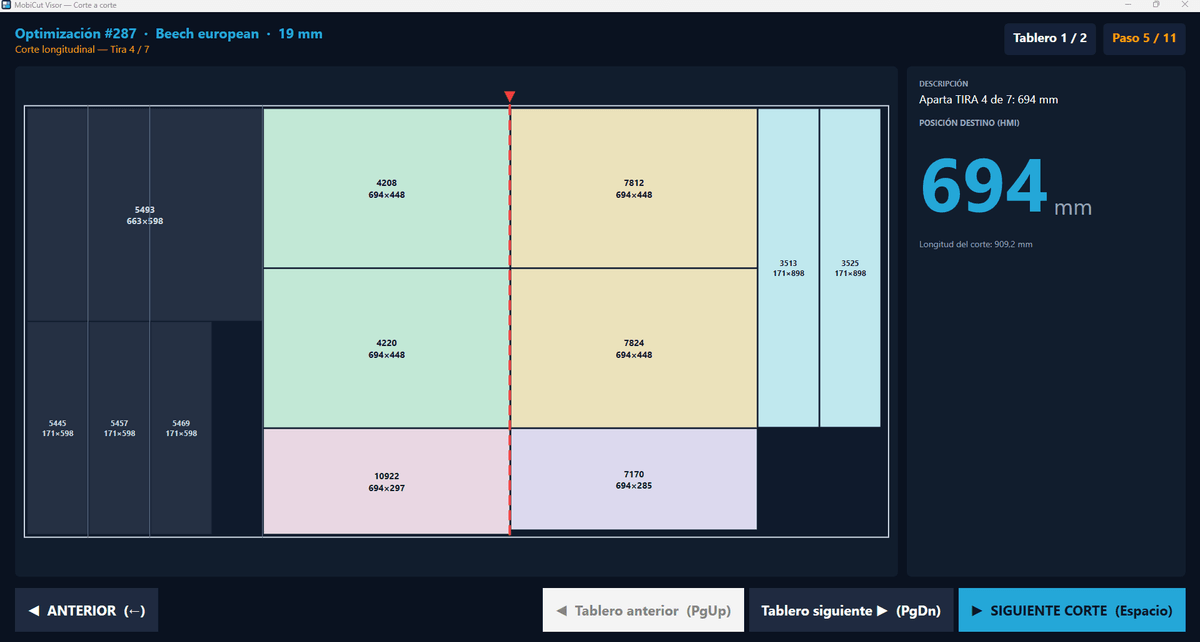Select lavender piece 7170 694×285

(634, 479)
